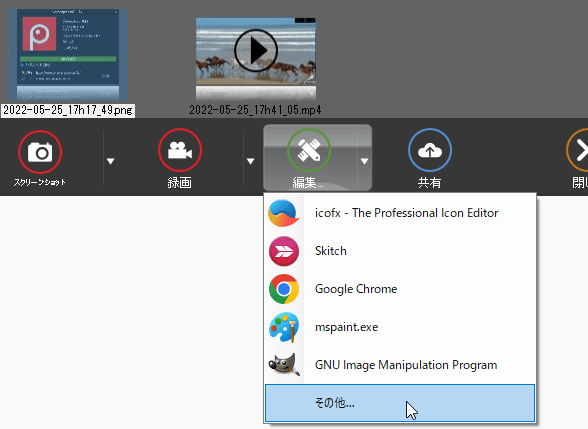Image resolution: width=588 pixels, height=429 pixels.
Task: Select the GIMP mascot icon
Action: click(x=284, y=364)
